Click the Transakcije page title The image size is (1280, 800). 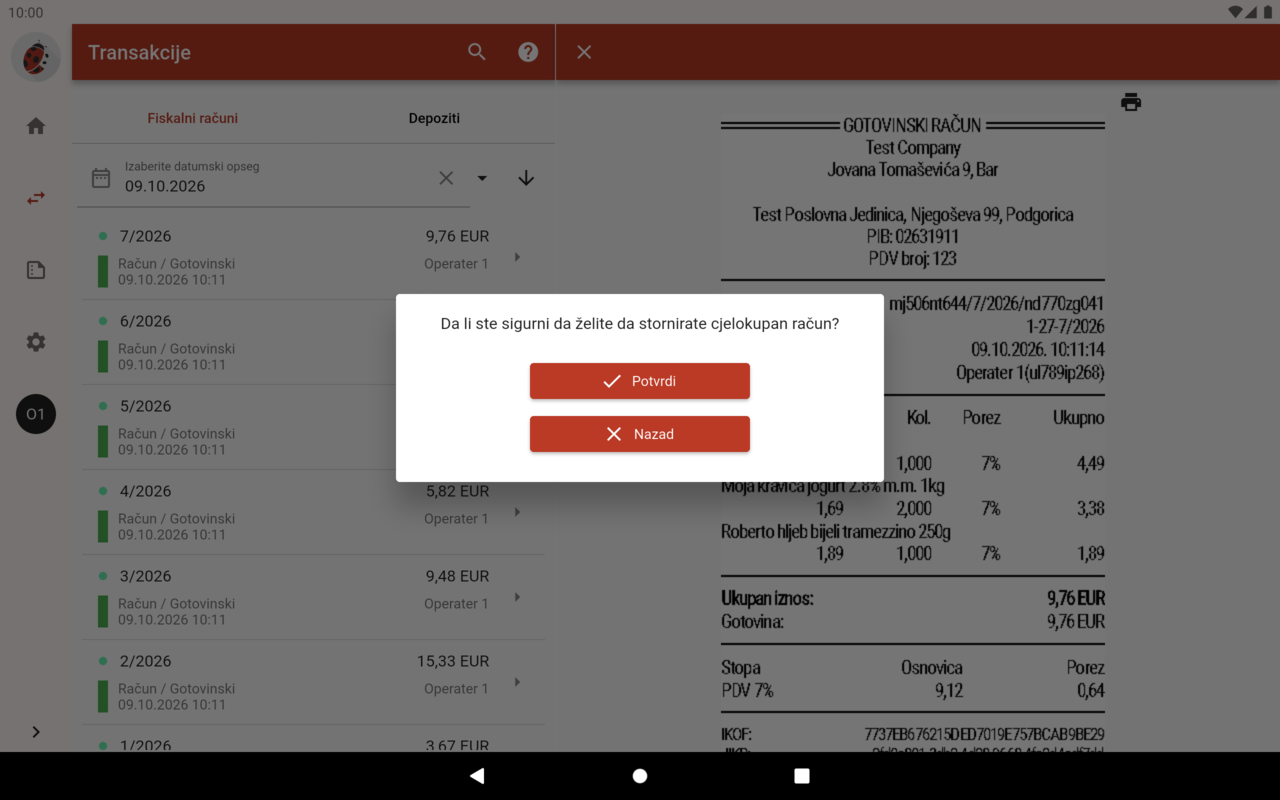tap(139, 52)
